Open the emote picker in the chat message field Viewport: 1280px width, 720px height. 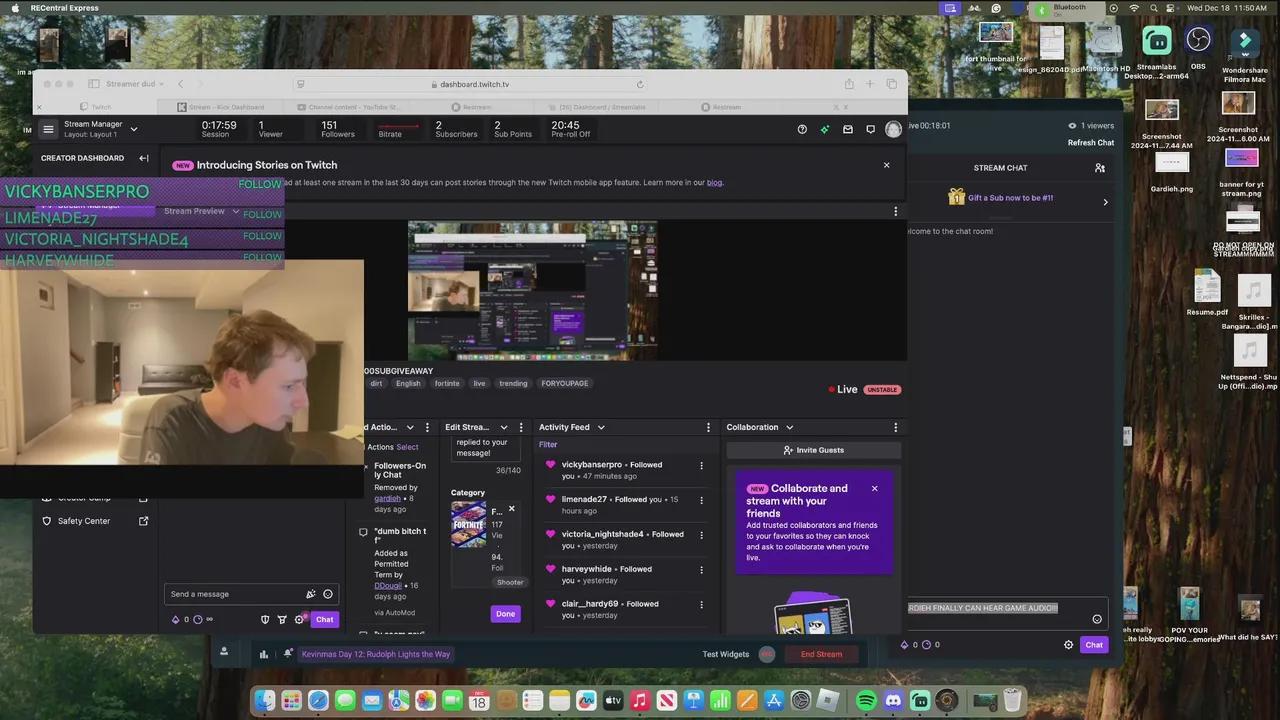coord(328,594)
